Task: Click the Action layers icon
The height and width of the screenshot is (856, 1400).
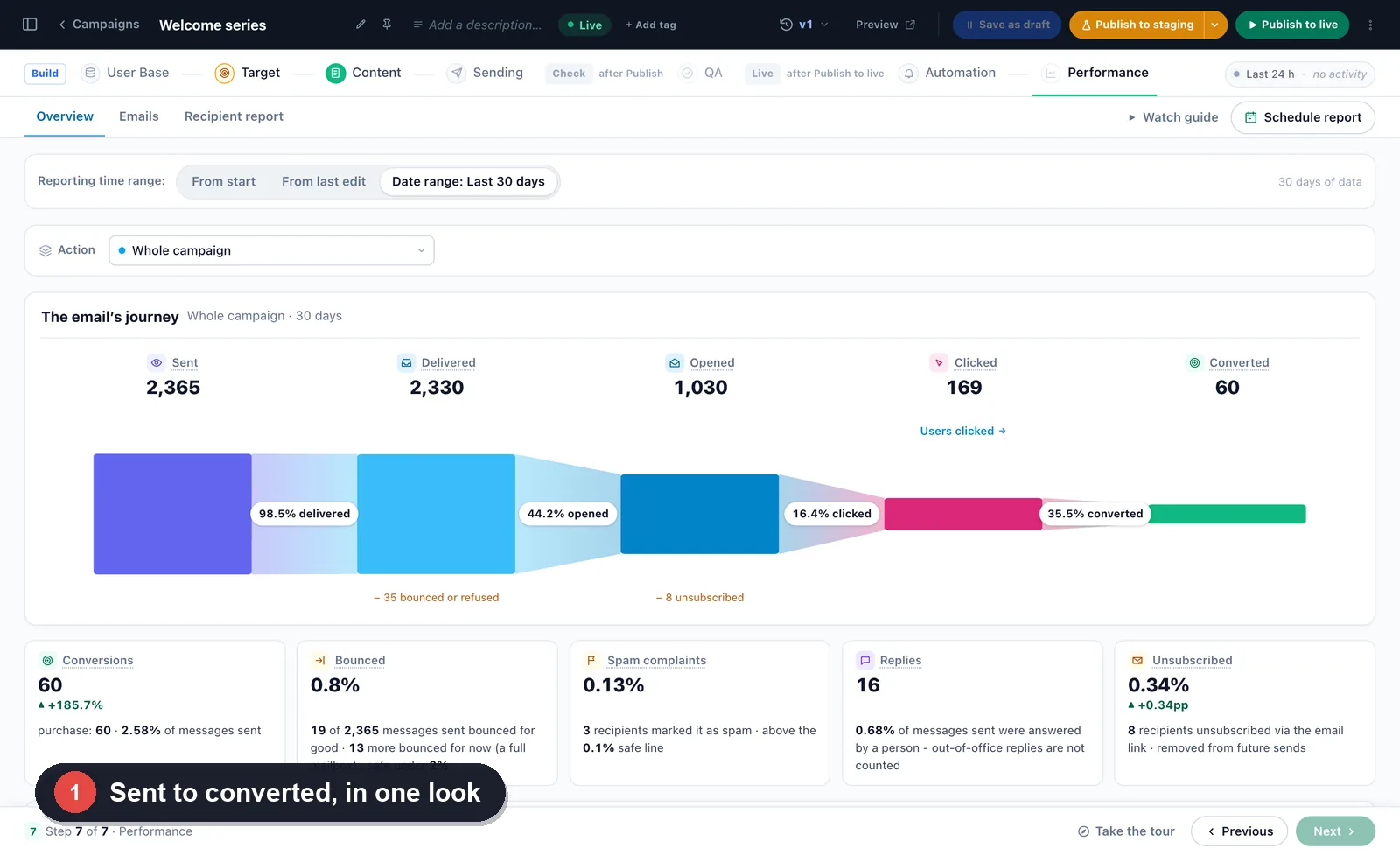Action: click(x=45, y=250)
